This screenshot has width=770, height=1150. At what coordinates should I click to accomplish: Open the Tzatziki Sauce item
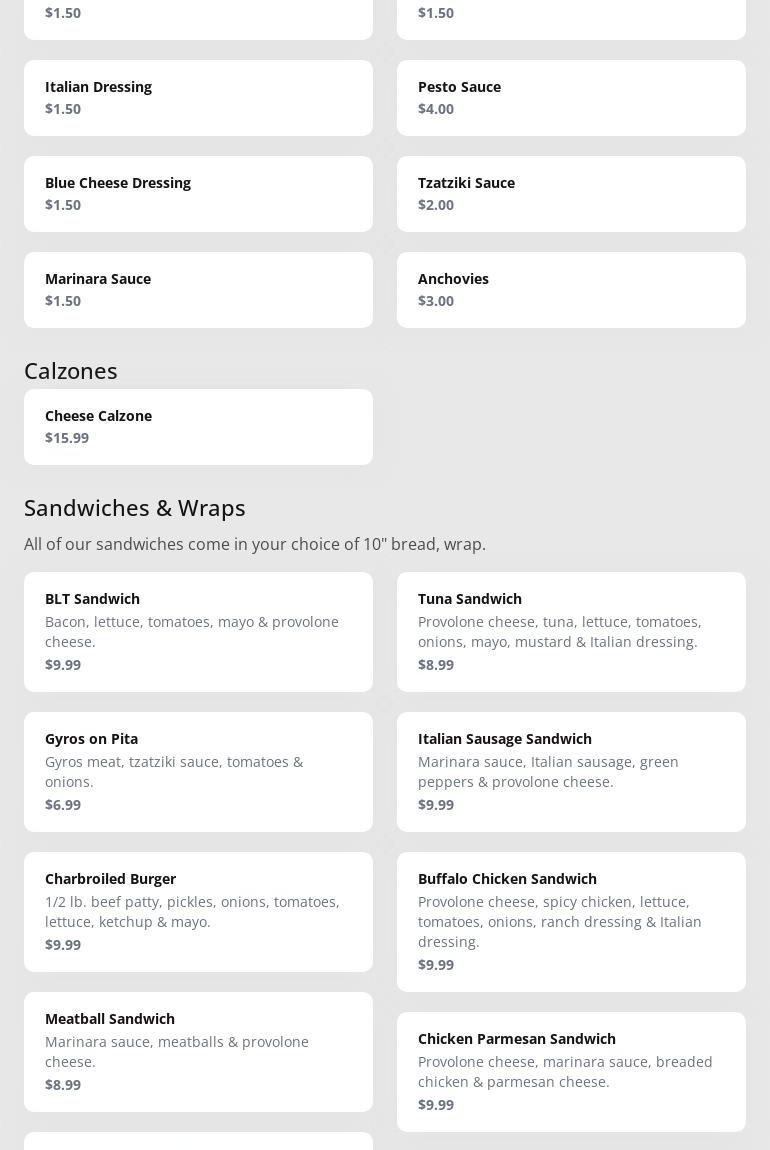point(571,194)
